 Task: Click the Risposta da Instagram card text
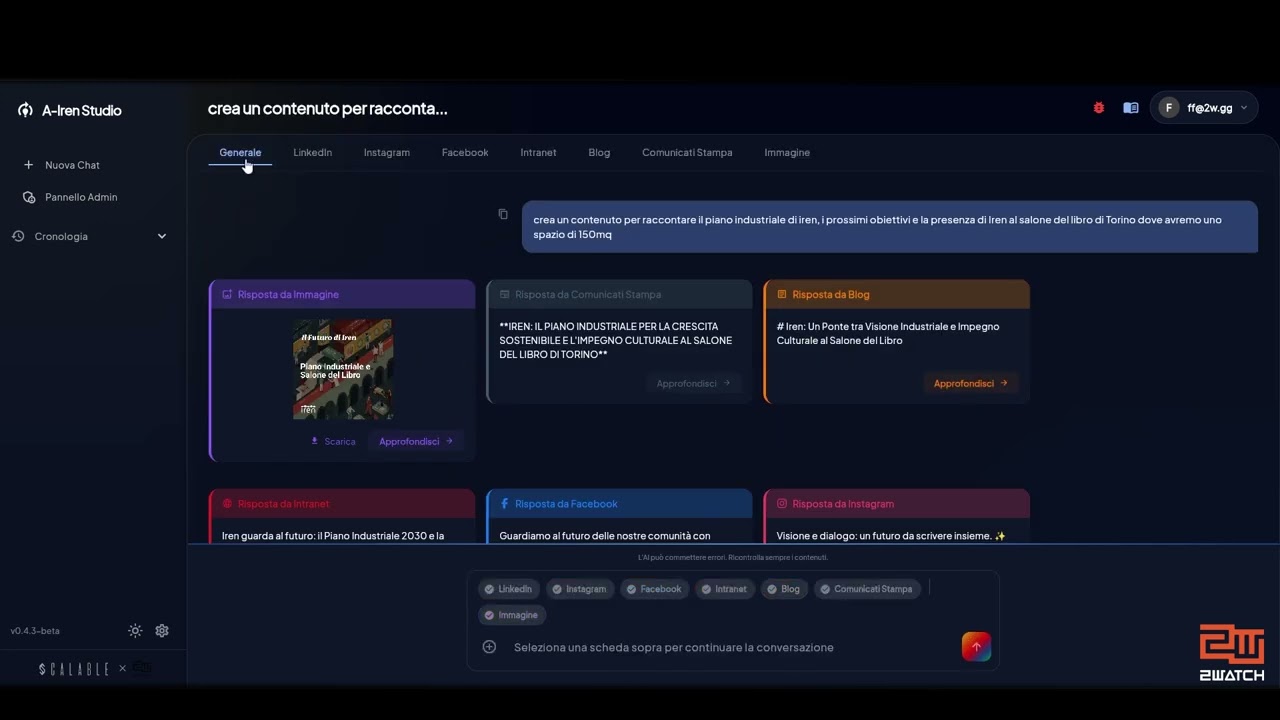point(891,536)
